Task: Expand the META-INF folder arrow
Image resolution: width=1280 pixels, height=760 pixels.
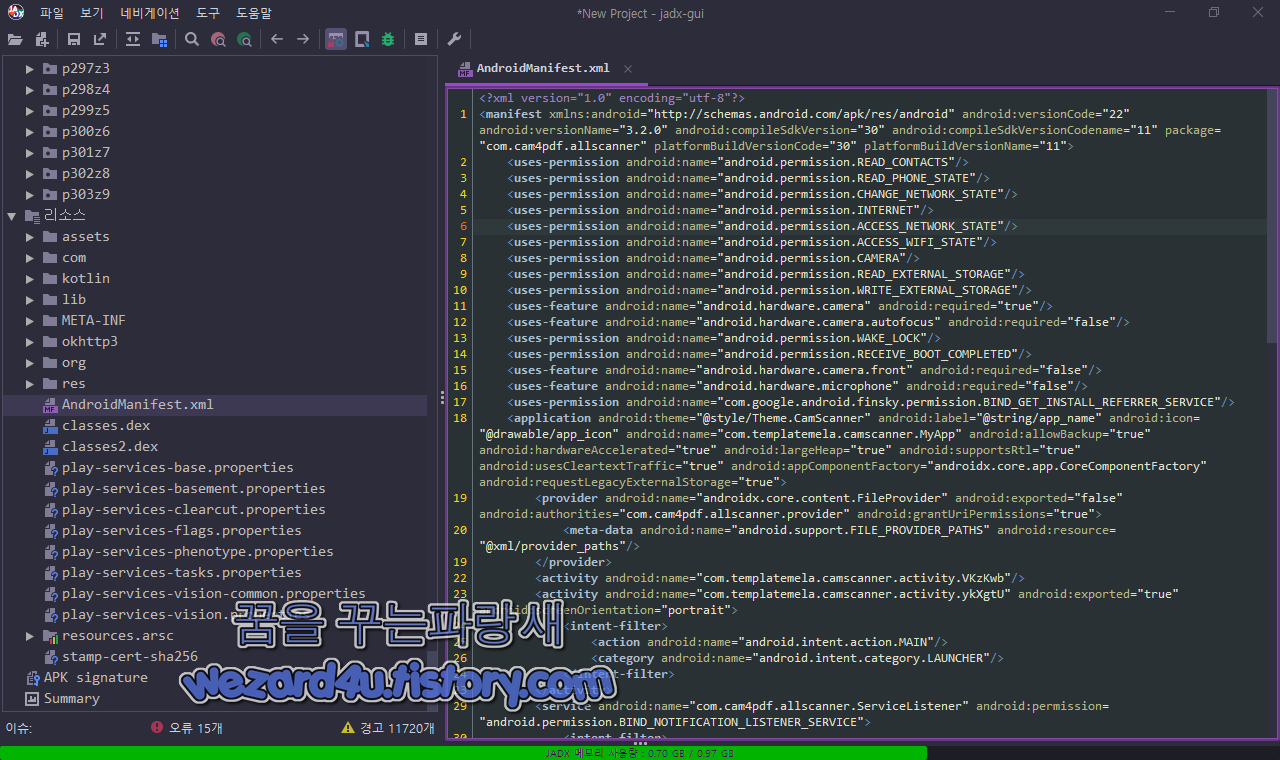Action: coord(31,320)
